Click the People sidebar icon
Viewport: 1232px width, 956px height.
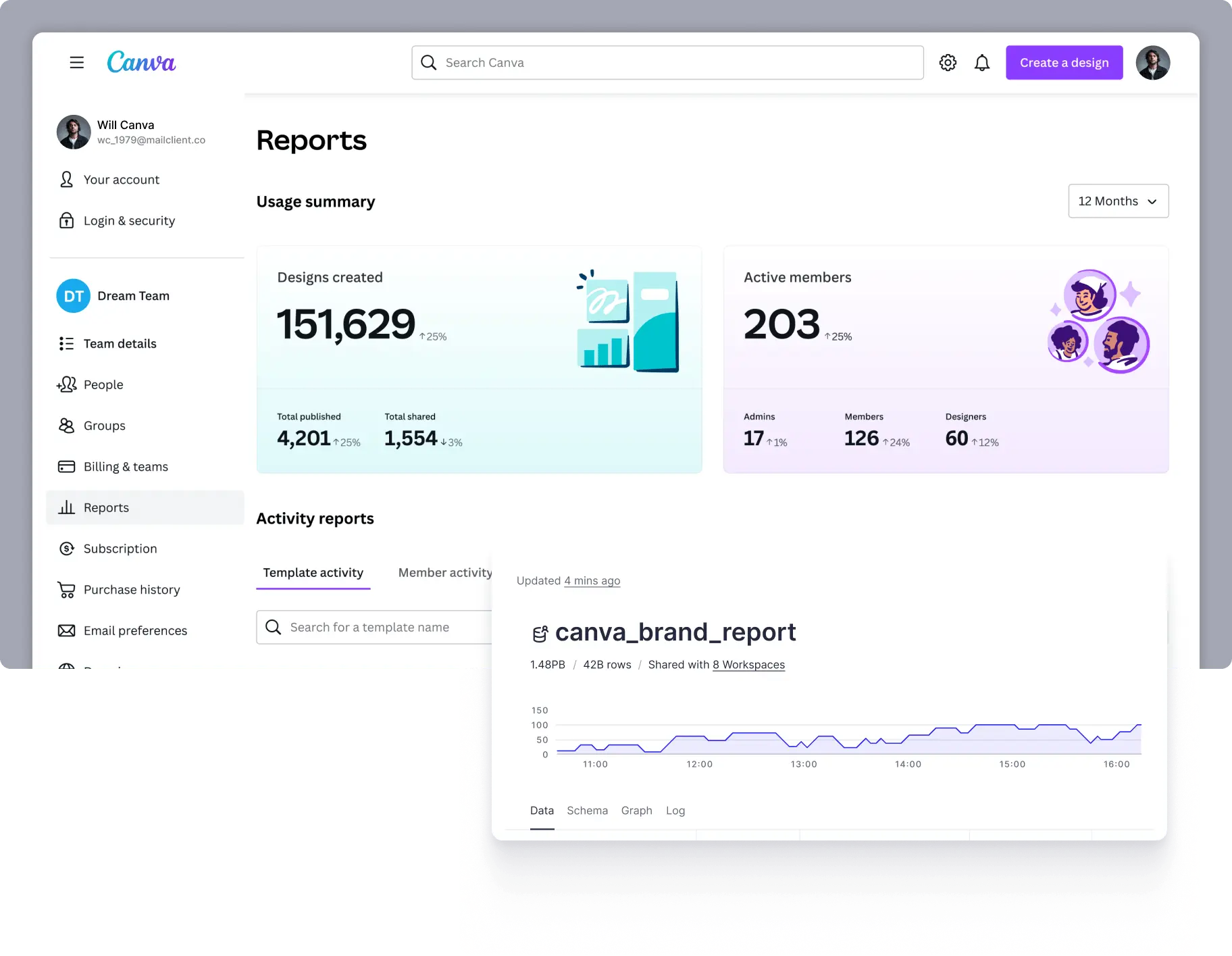tap(67, 384)
